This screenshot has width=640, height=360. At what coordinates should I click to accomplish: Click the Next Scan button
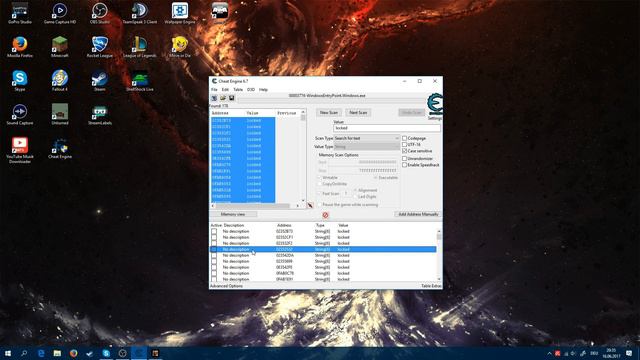point(358,113)
